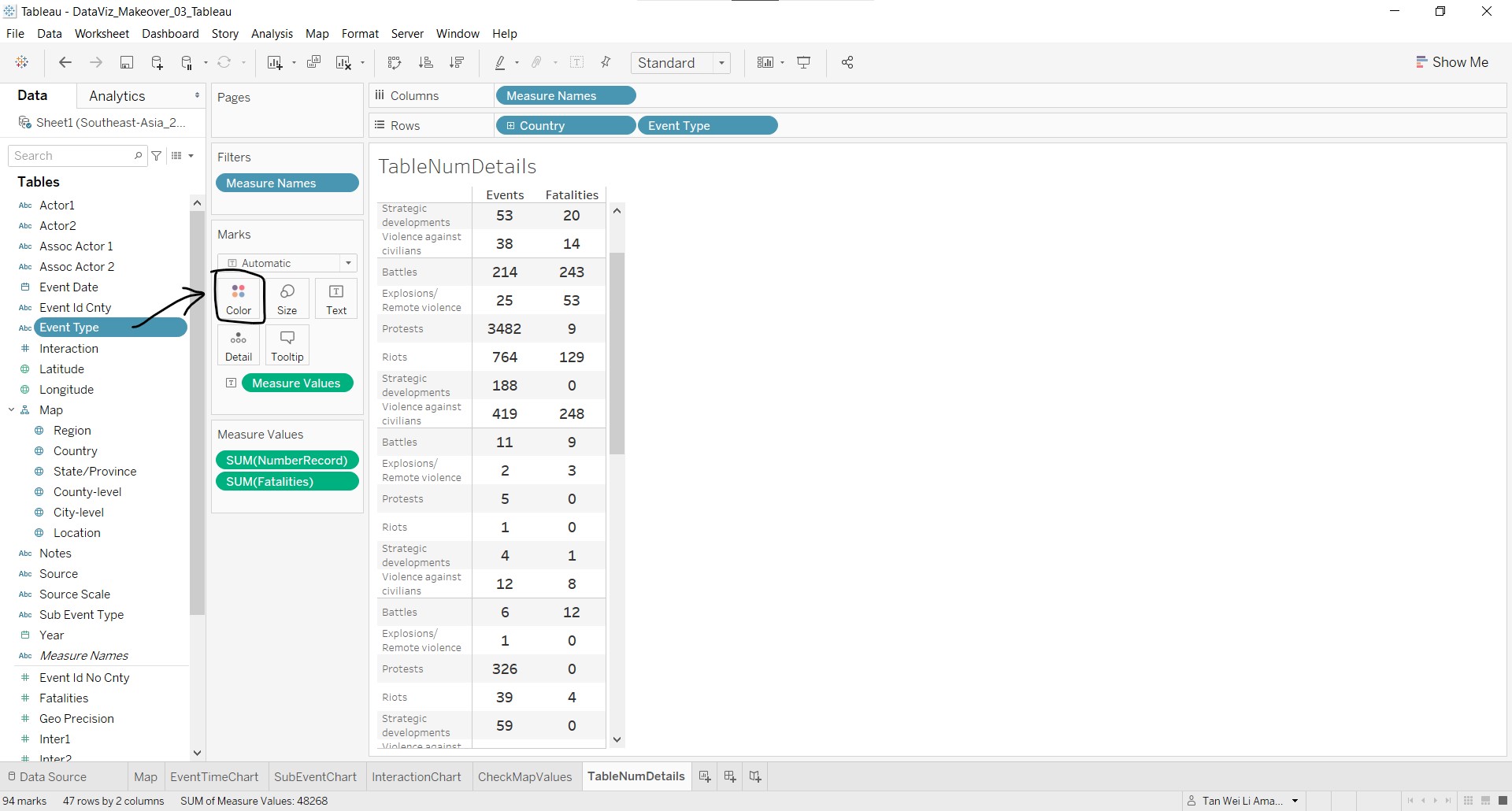
Task: Click the Swap Rows and Columns icon
Action: click(395, 63)
